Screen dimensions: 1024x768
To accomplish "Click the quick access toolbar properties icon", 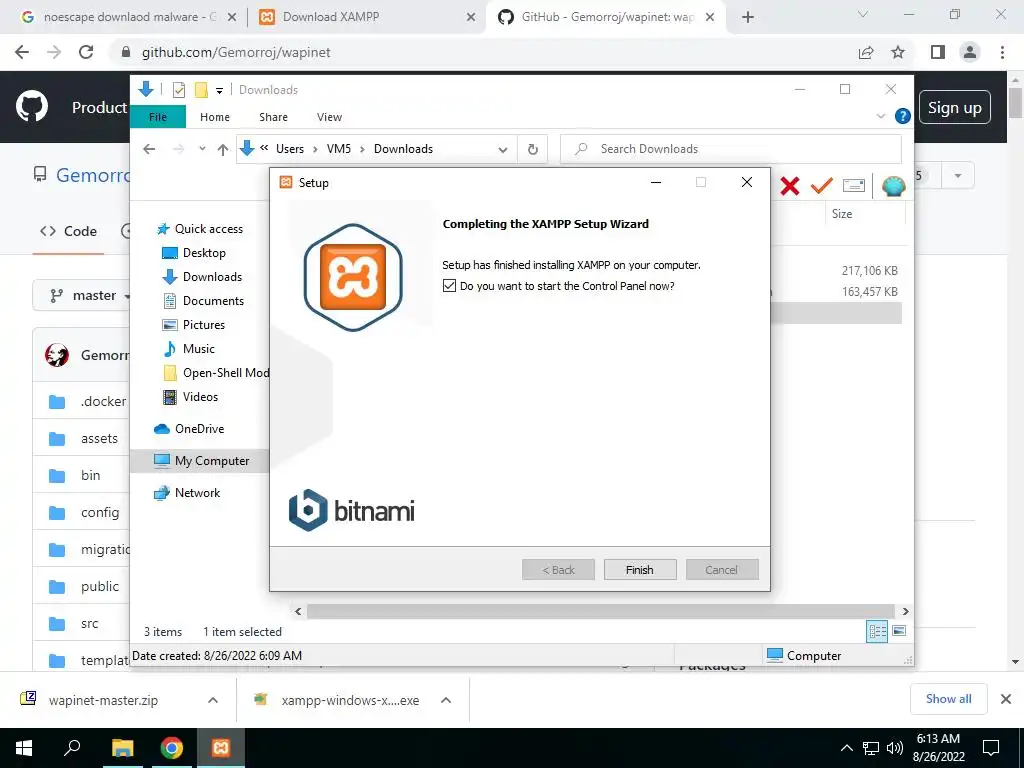I will (178, 90).
